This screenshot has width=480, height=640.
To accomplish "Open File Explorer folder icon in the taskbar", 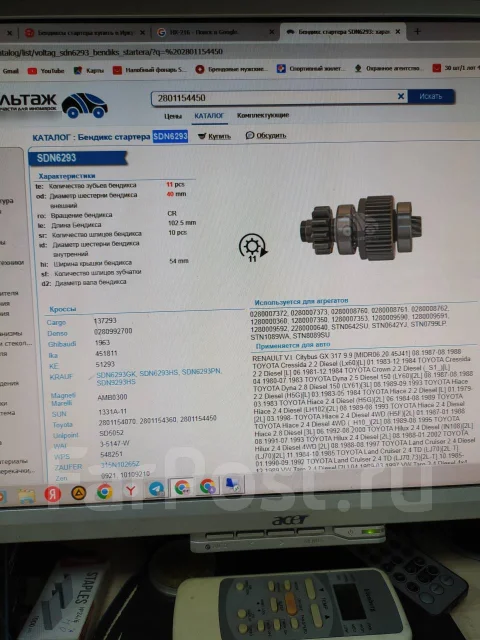I will [27, 496].
